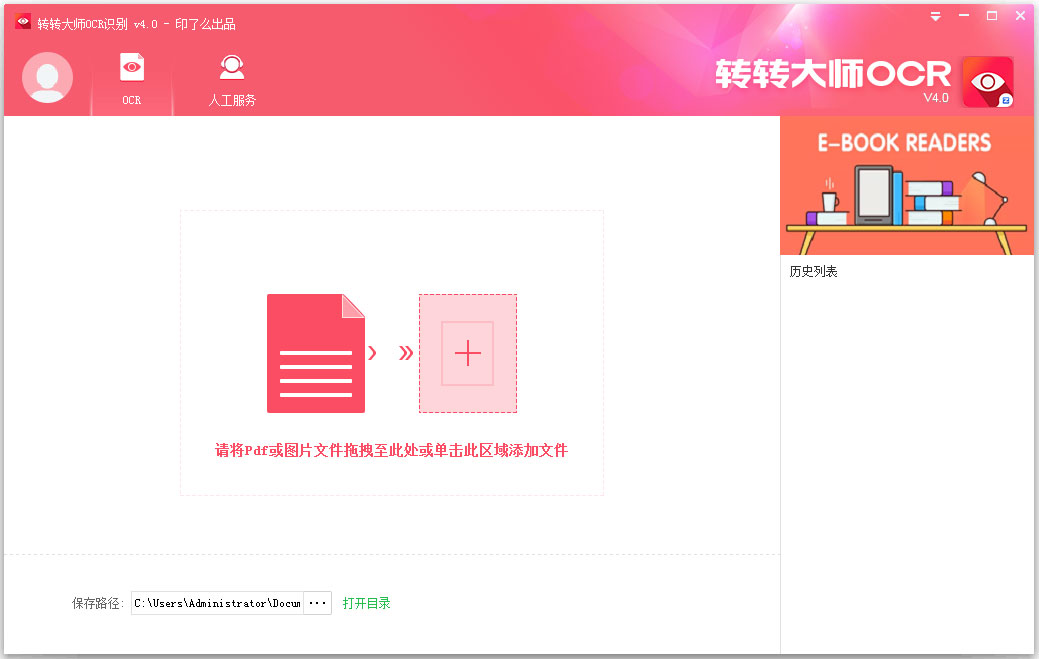Image resolution: width=1039 pixels, height=659 pixels.
Task: Open the title bar dropdown menu arrow
Action: click(x=936, y=17)
